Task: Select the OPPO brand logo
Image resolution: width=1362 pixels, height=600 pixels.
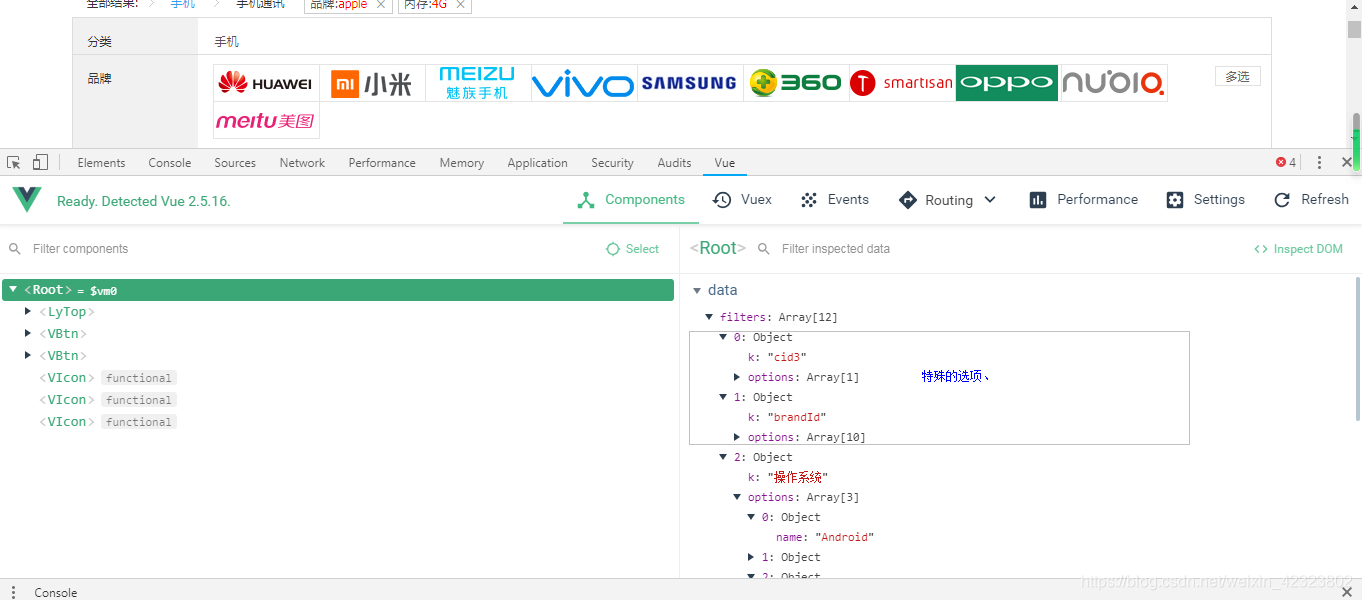Action: (x=1007, y=83)
